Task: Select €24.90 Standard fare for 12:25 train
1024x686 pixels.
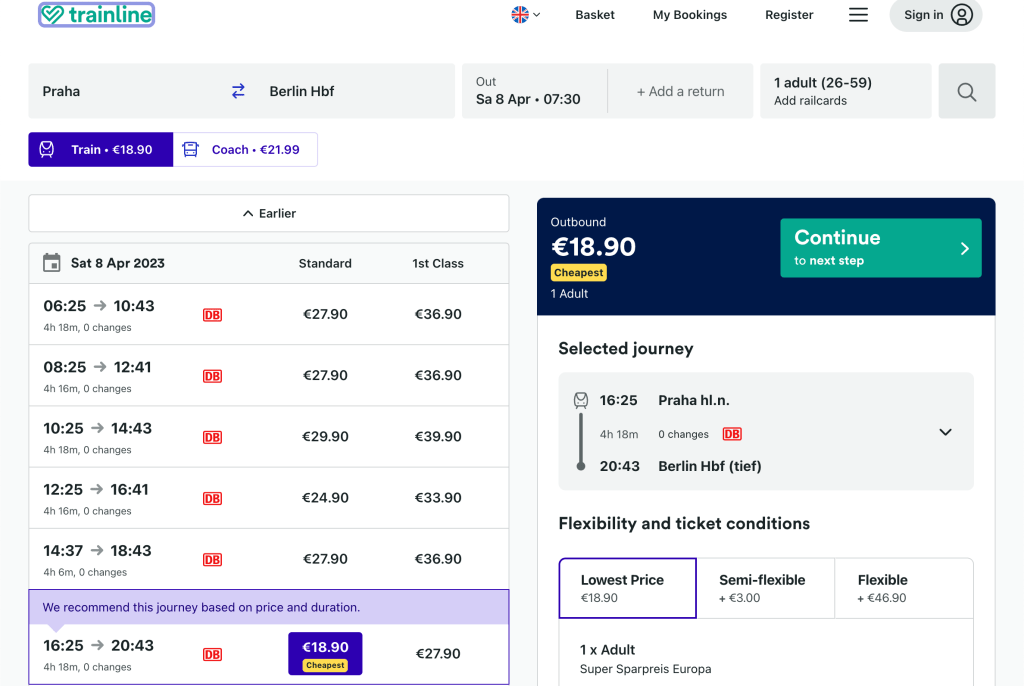Action: tap(325, 498)
